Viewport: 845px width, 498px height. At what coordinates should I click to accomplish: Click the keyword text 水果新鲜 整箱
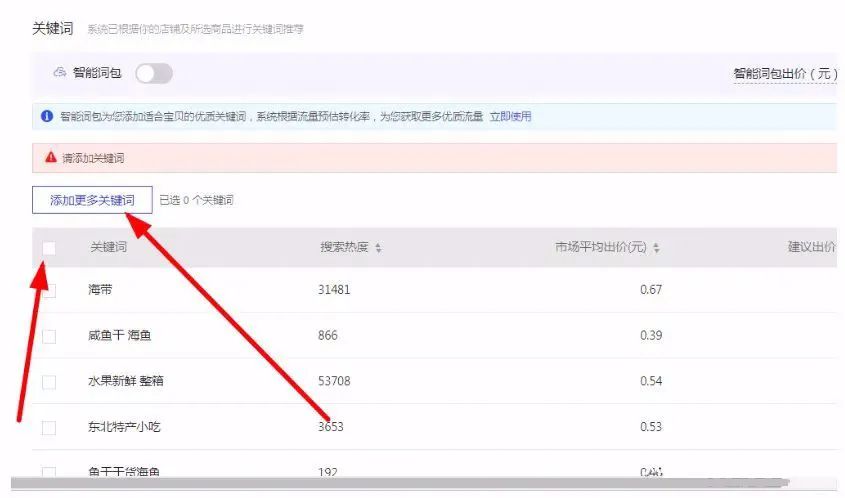(x=126, y=381)
